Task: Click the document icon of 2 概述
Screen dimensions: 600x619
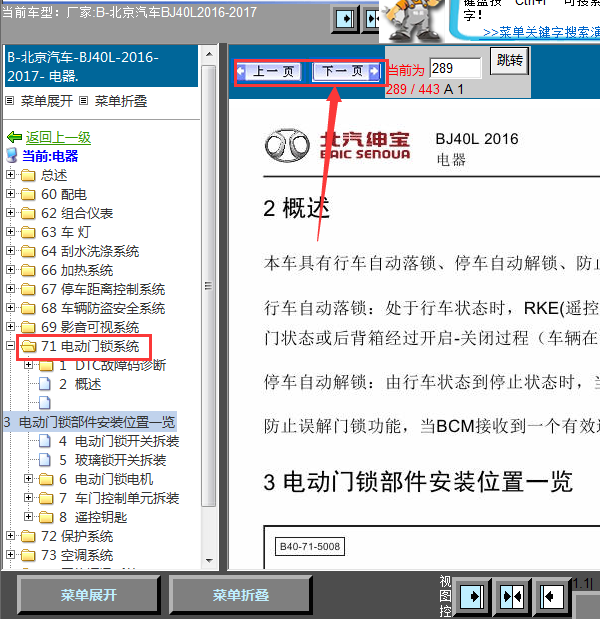Action: (x=45, y=384)
